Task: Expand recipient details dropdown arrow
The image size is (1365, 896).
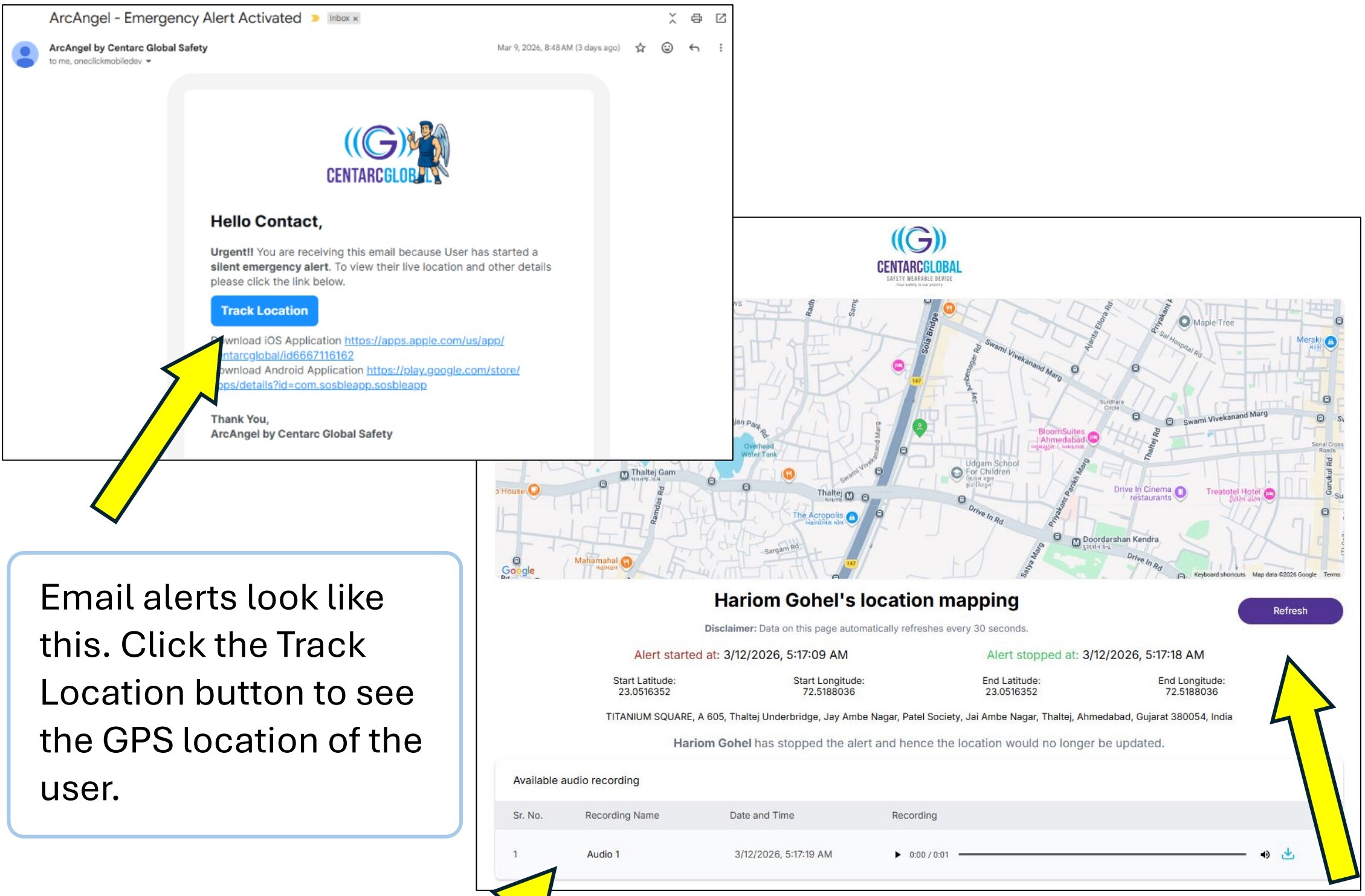Action: (149, 62)
